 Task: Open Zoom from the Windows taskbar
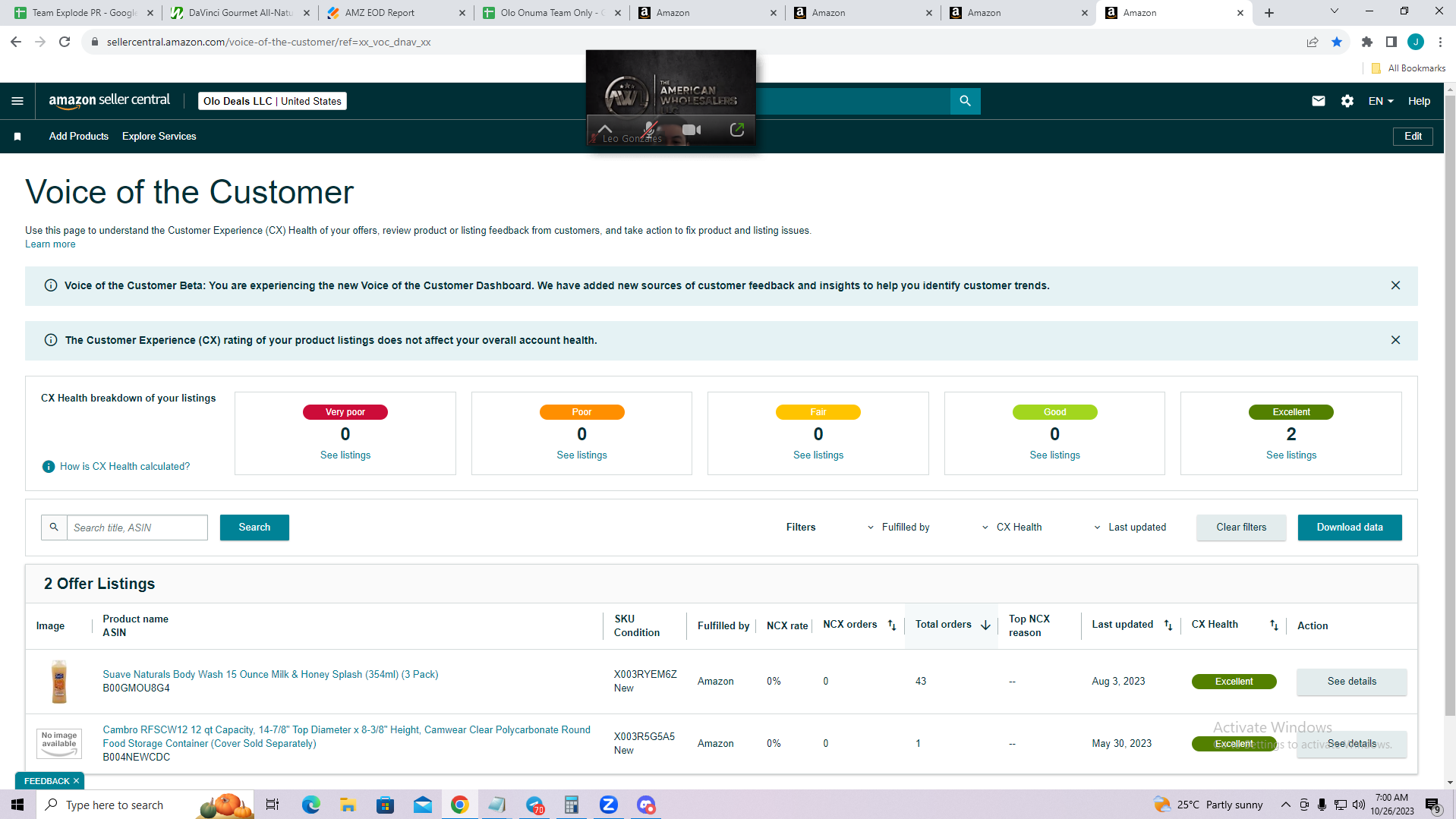click(608, 805)
